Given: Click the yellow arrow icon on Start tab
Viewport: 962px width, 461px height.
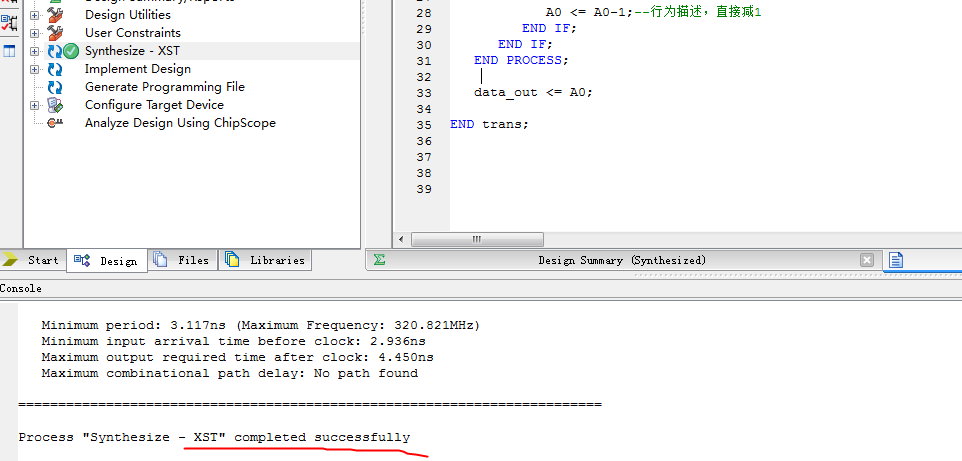Looking at the screenshot, I should click(10, 260).
